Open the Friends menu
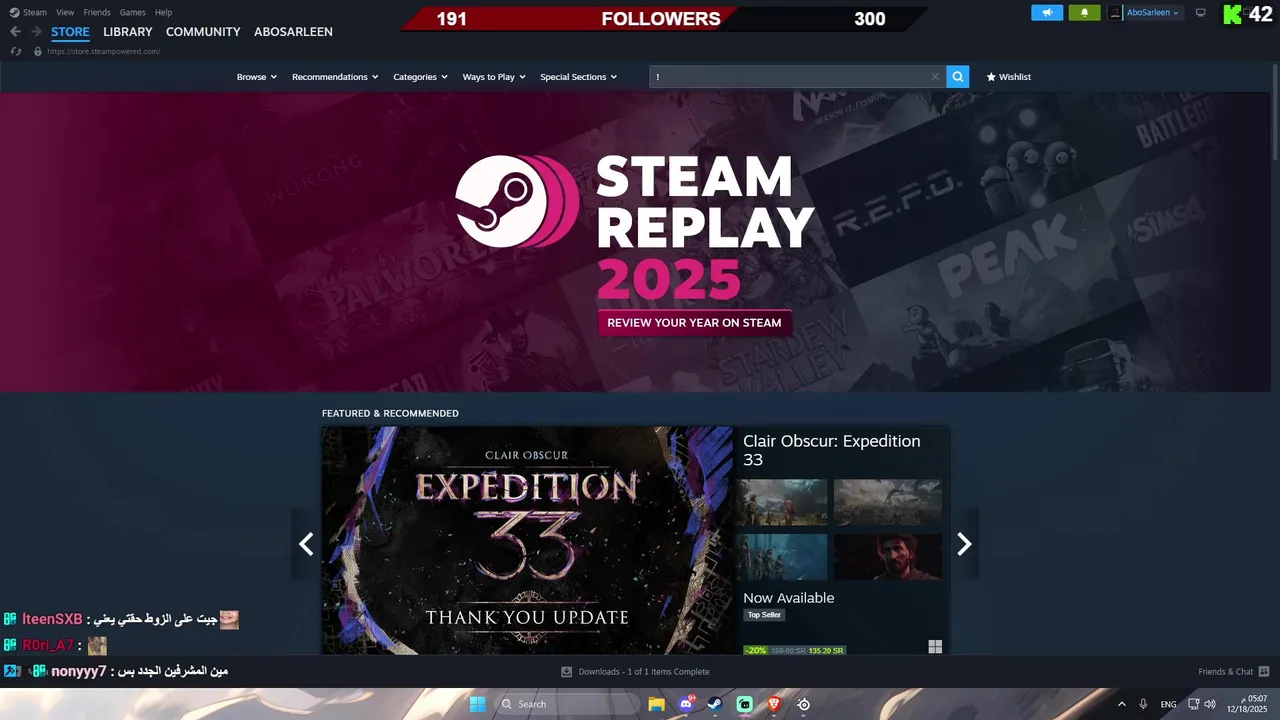1280x720 pixels. coord(97,12)
